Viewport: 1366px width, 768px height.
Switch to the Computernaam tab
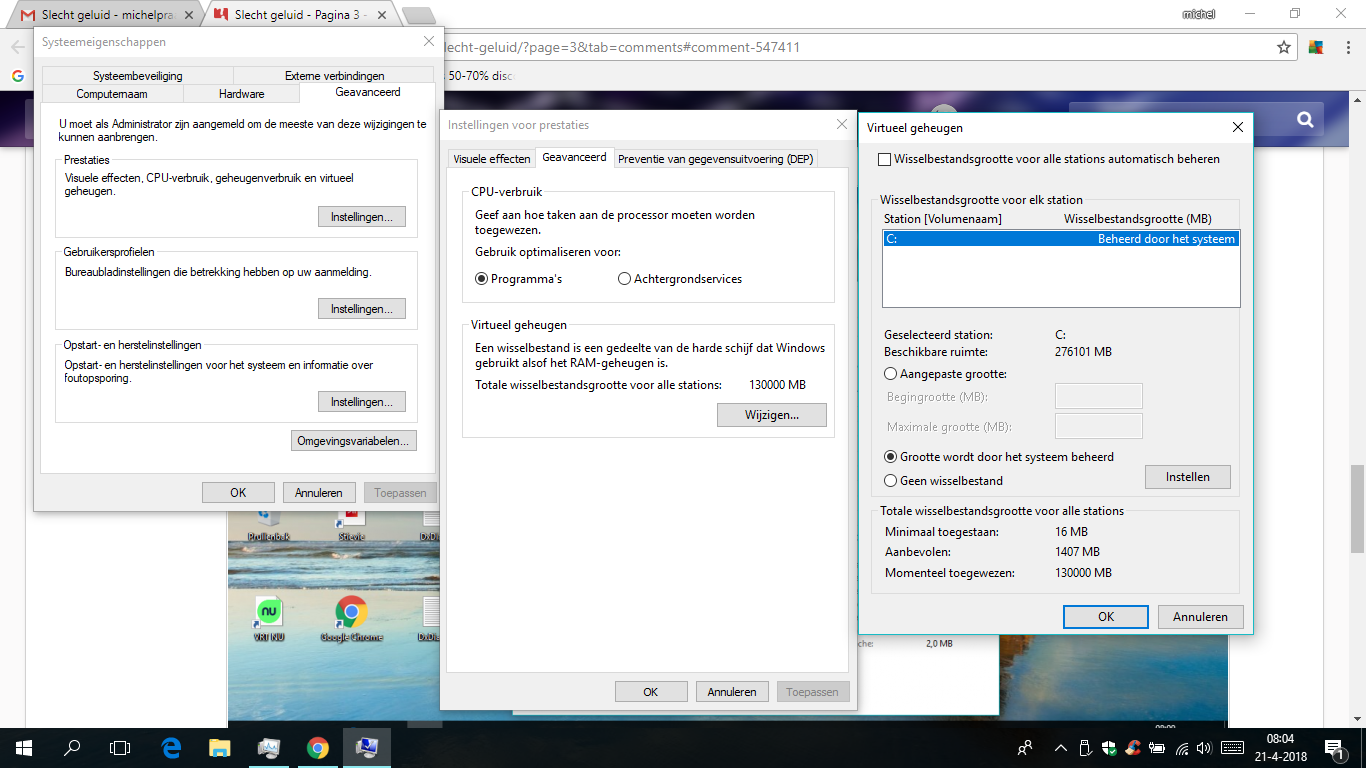[112, 94]
